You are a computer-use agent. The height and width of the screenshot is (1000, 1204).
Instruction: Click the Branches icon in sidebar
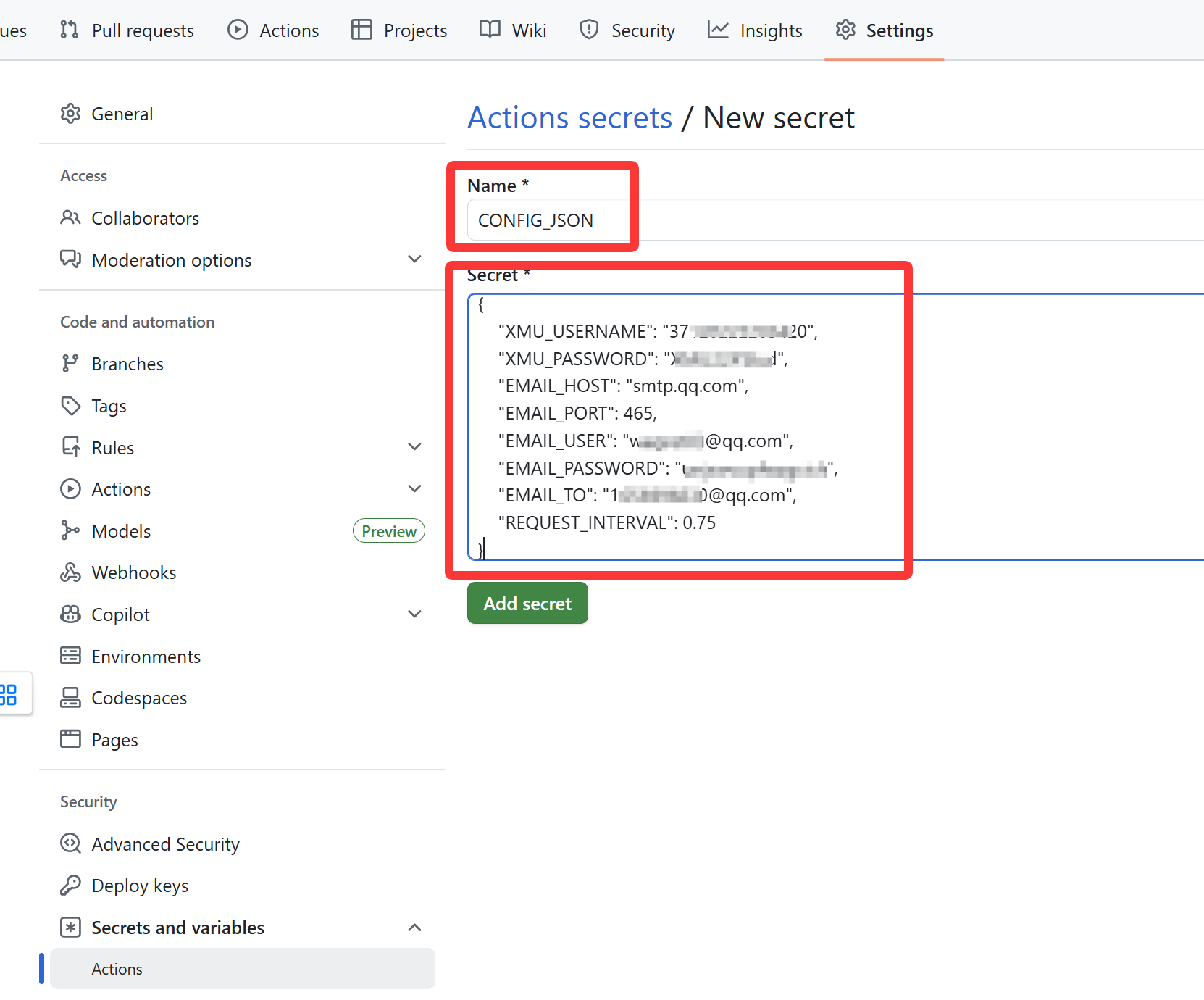coord(70,364)
